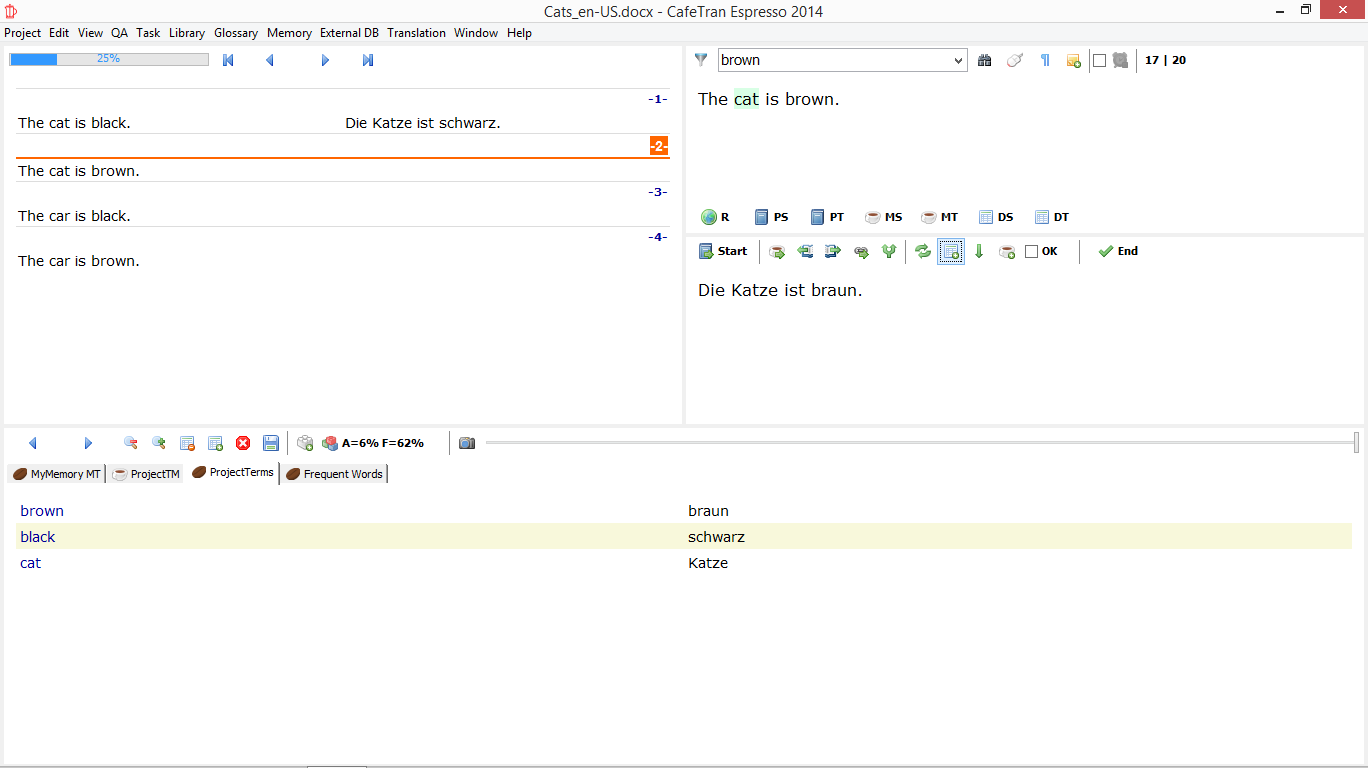
Task: Tick the checkbox next to the search toolbar
Action: 1099,60
